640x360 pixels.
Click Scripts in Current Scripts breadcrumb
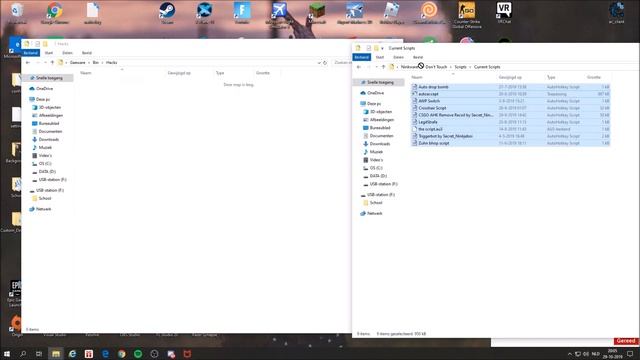[x=460, y=67]
